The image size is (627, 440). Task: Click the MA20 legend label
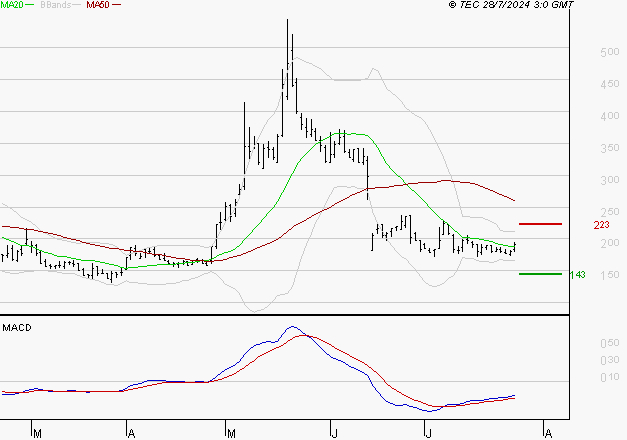point(12,5)
